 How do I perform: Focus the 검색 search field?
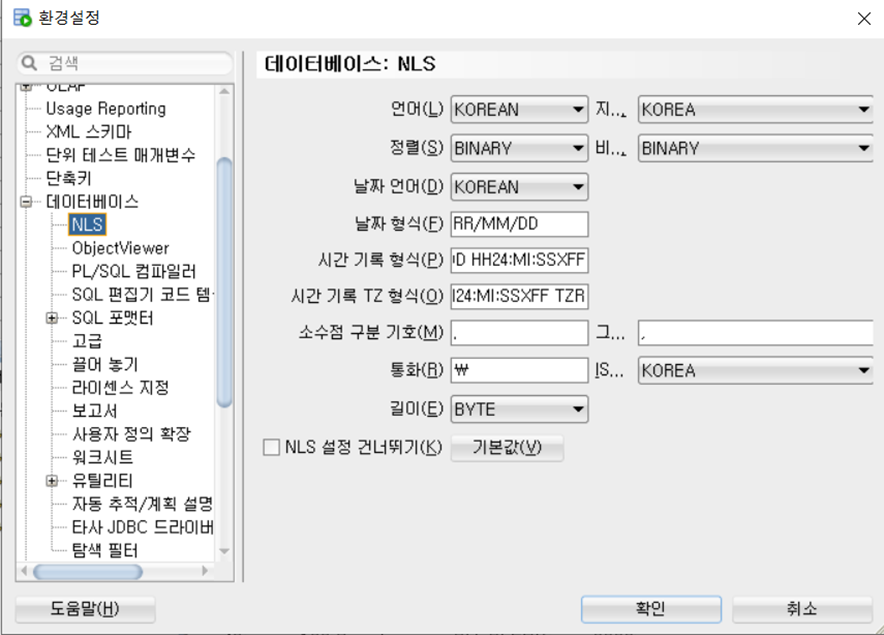click(x=125, y=63)
